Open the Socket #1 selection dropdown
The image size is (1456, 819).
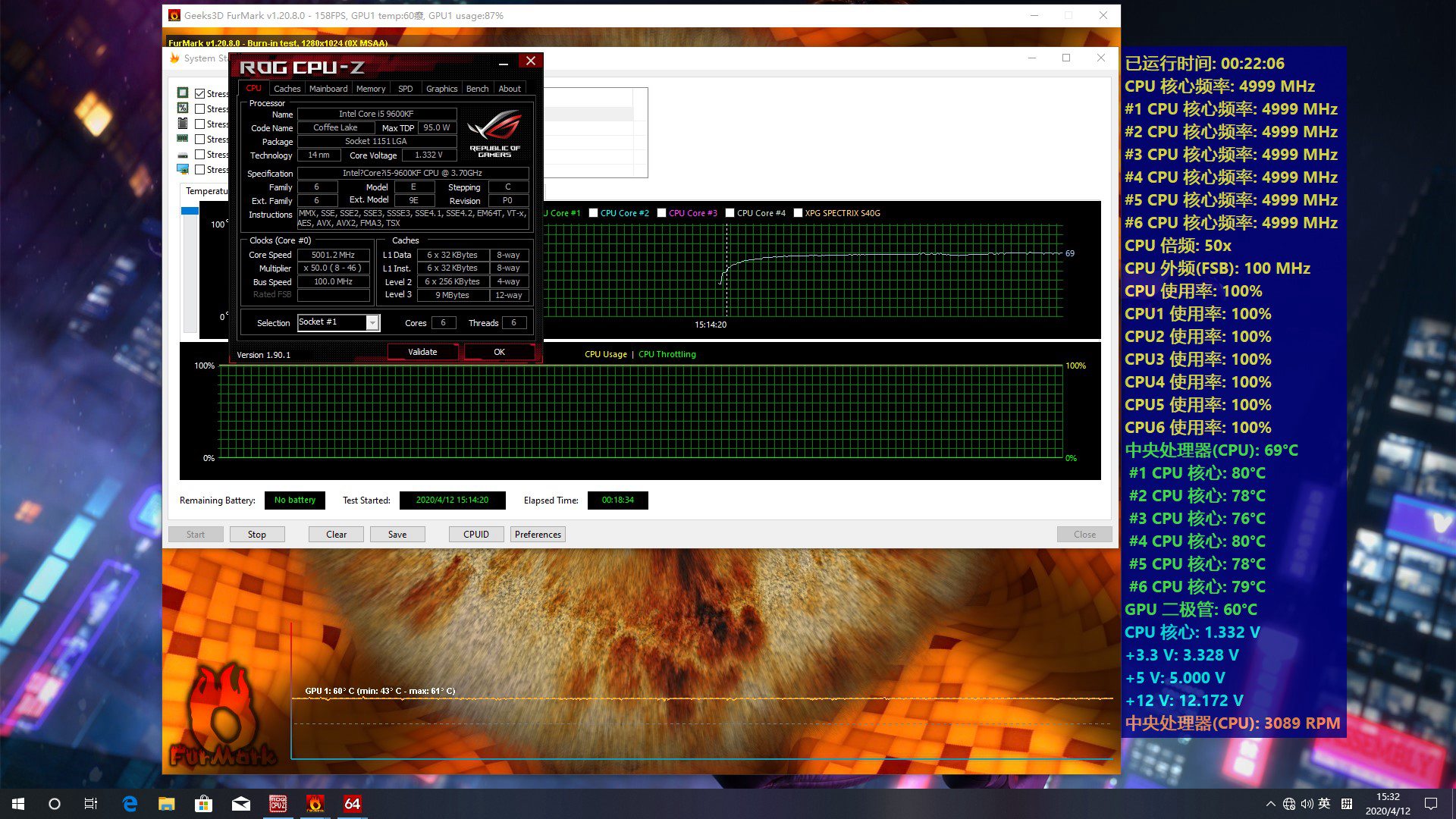coord(372,323)
